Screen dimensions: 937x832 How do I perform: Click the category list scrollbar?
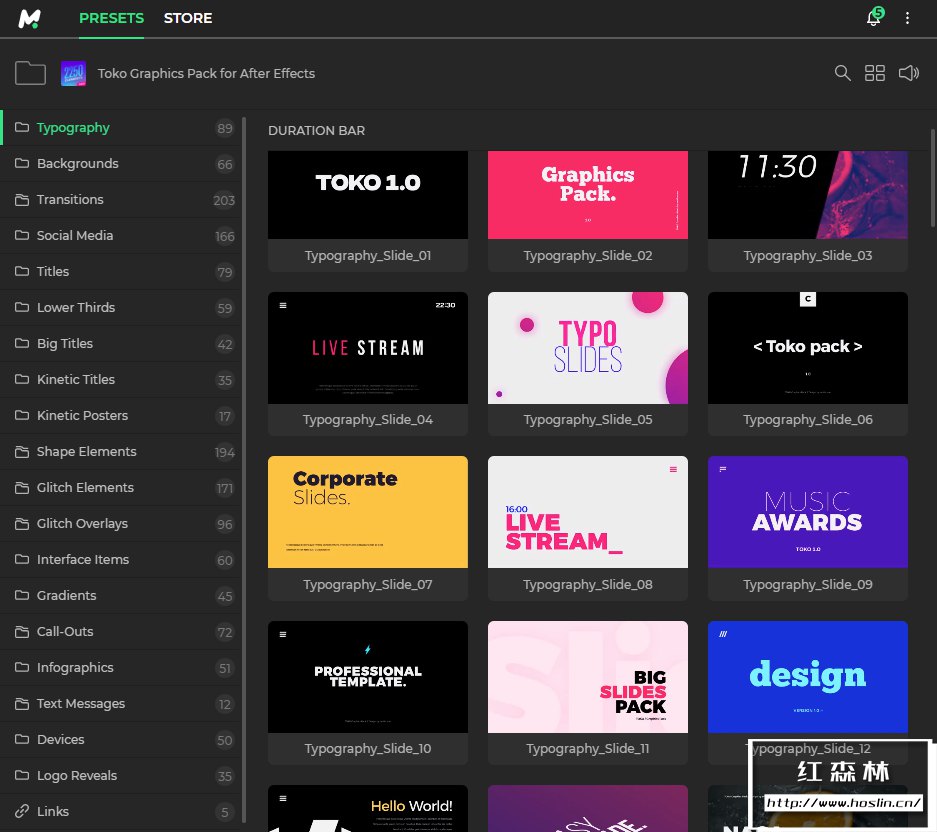click(244, 470)
